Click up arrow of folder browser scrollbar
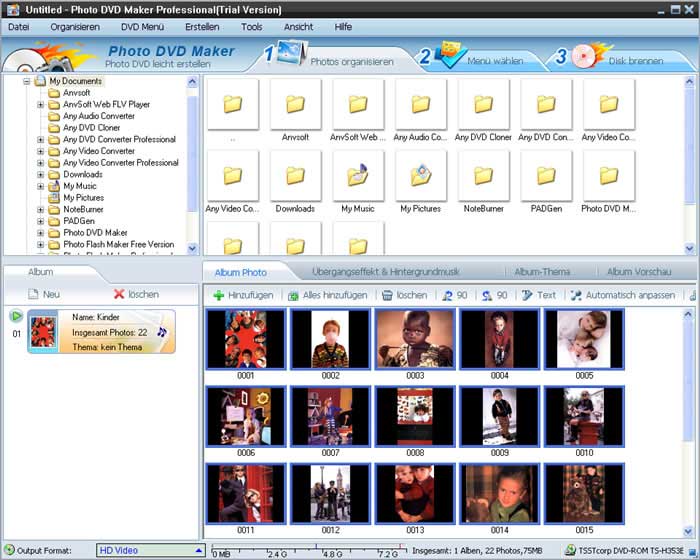This screenshot has height=560, width=700. (689, 82)
